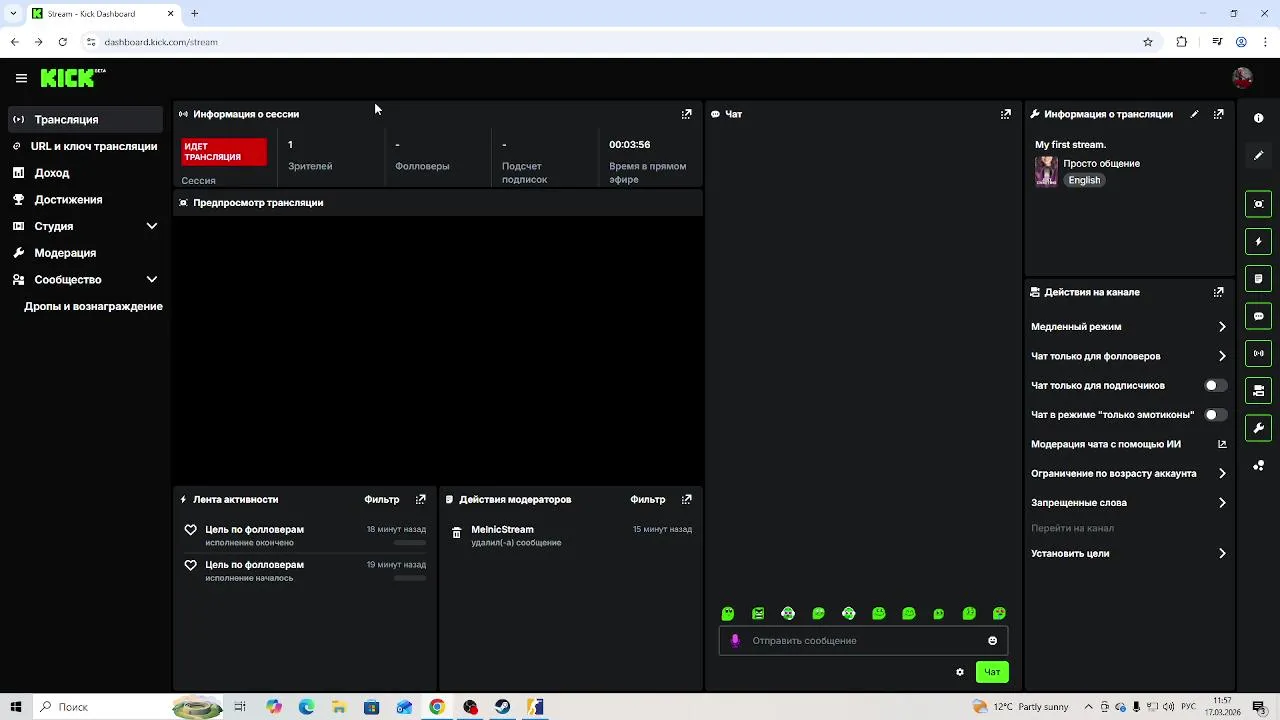
Task: Open Steam from the taskbar
Action: click(x=503, y=707)
